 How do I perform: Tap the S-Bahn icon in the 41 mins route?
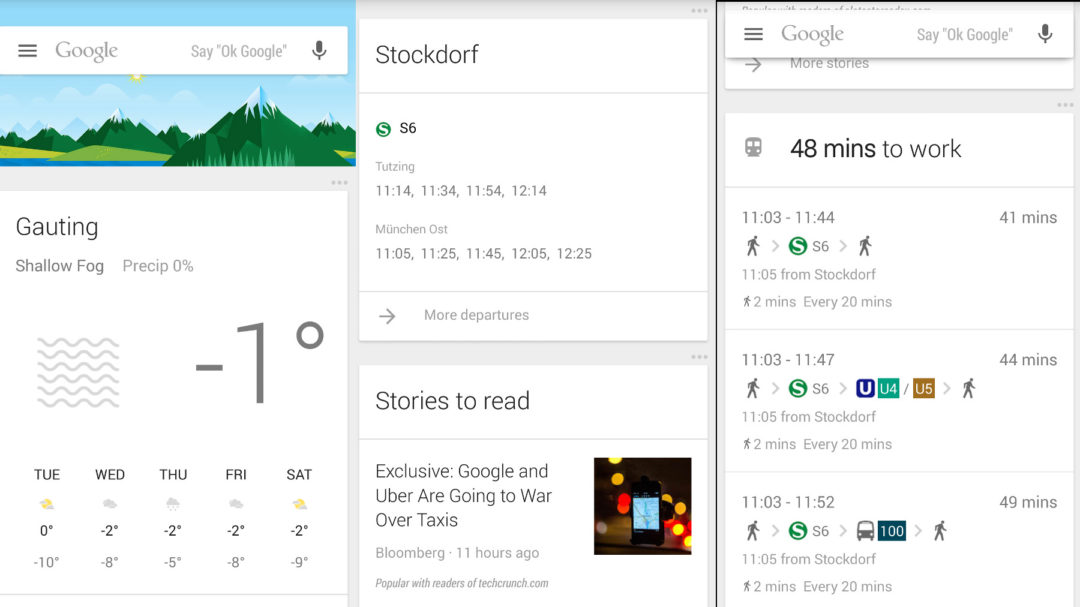[798, 246]
